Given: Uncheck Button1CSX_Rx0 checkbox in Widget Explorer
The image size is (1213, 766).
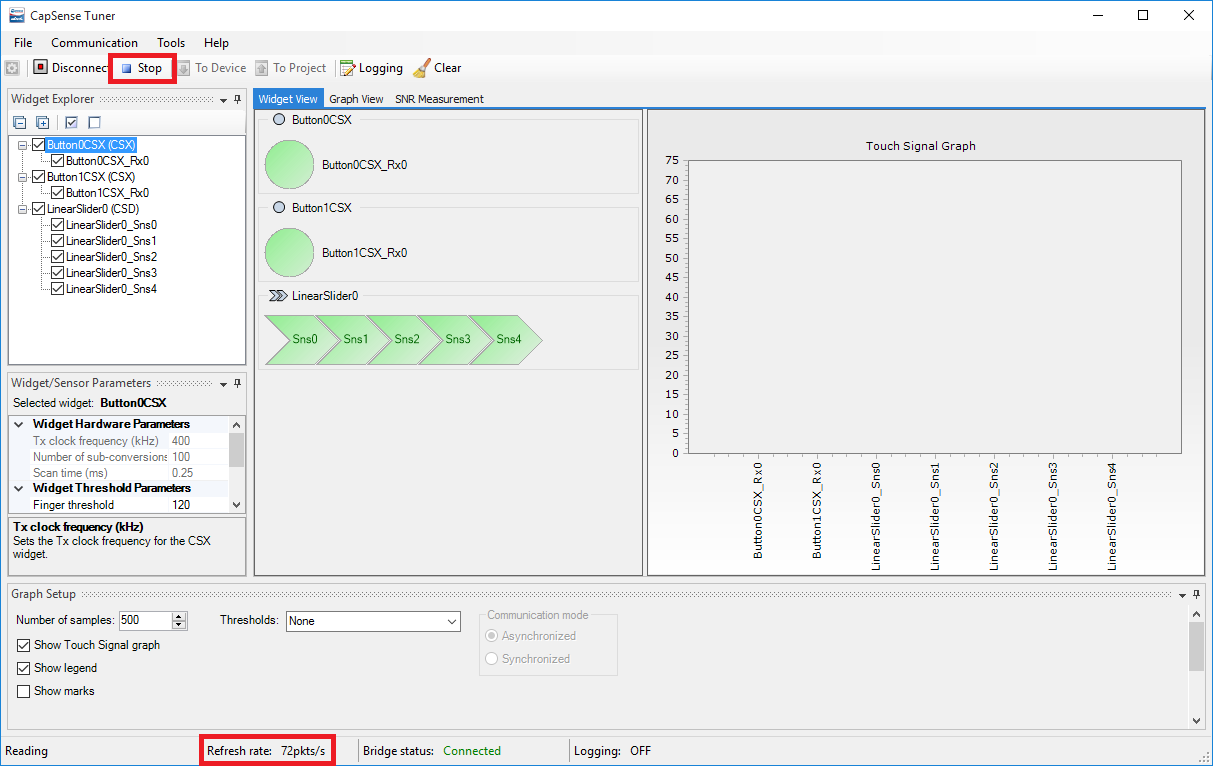Looking at the screenshot, I should coord(58,193).
